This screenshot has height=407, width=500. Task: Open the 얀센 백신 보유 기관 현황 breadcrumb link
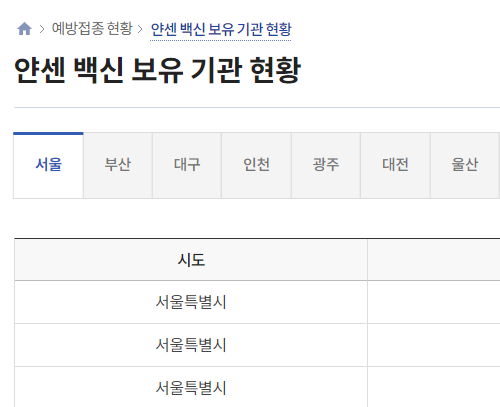click(x=221, y=30)
